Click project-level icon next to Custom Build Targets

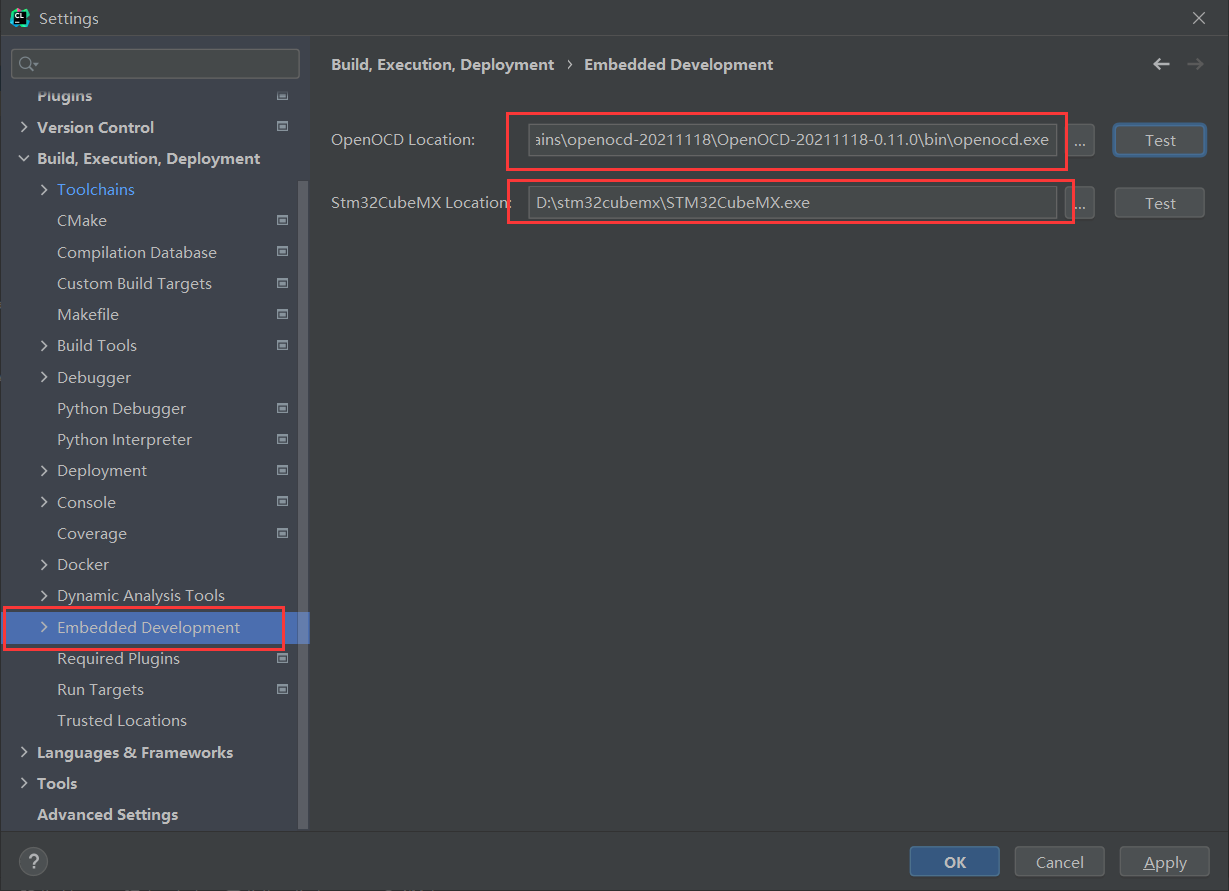[282, 283]
